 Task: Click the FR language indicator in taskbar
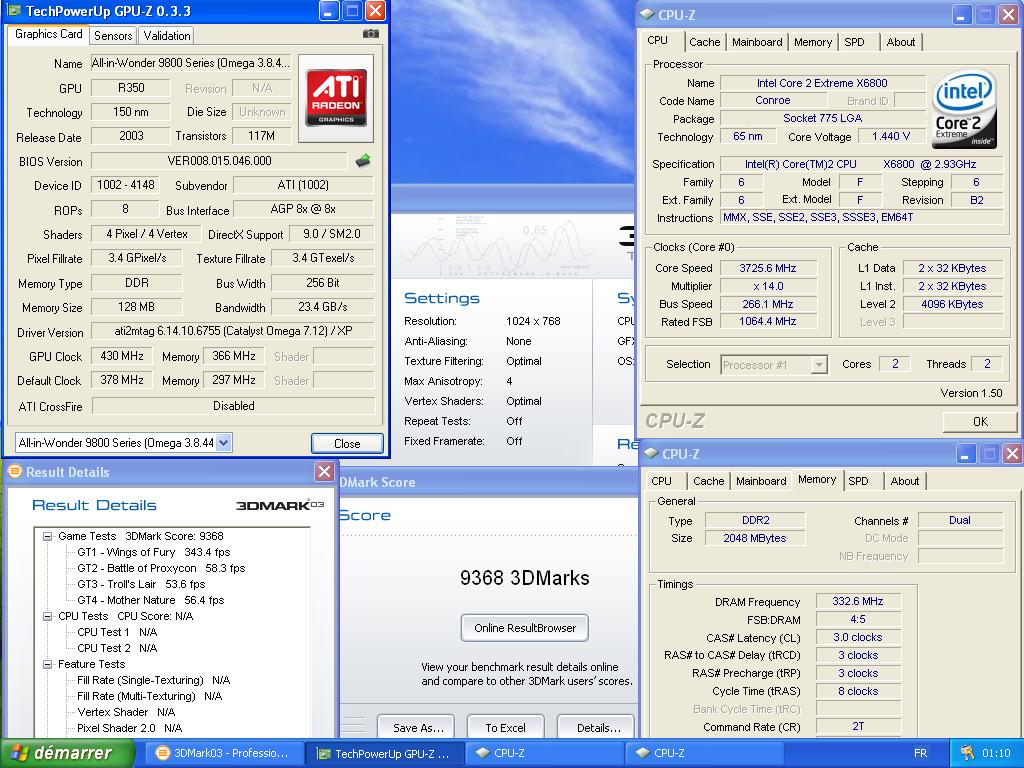point(920,753)
